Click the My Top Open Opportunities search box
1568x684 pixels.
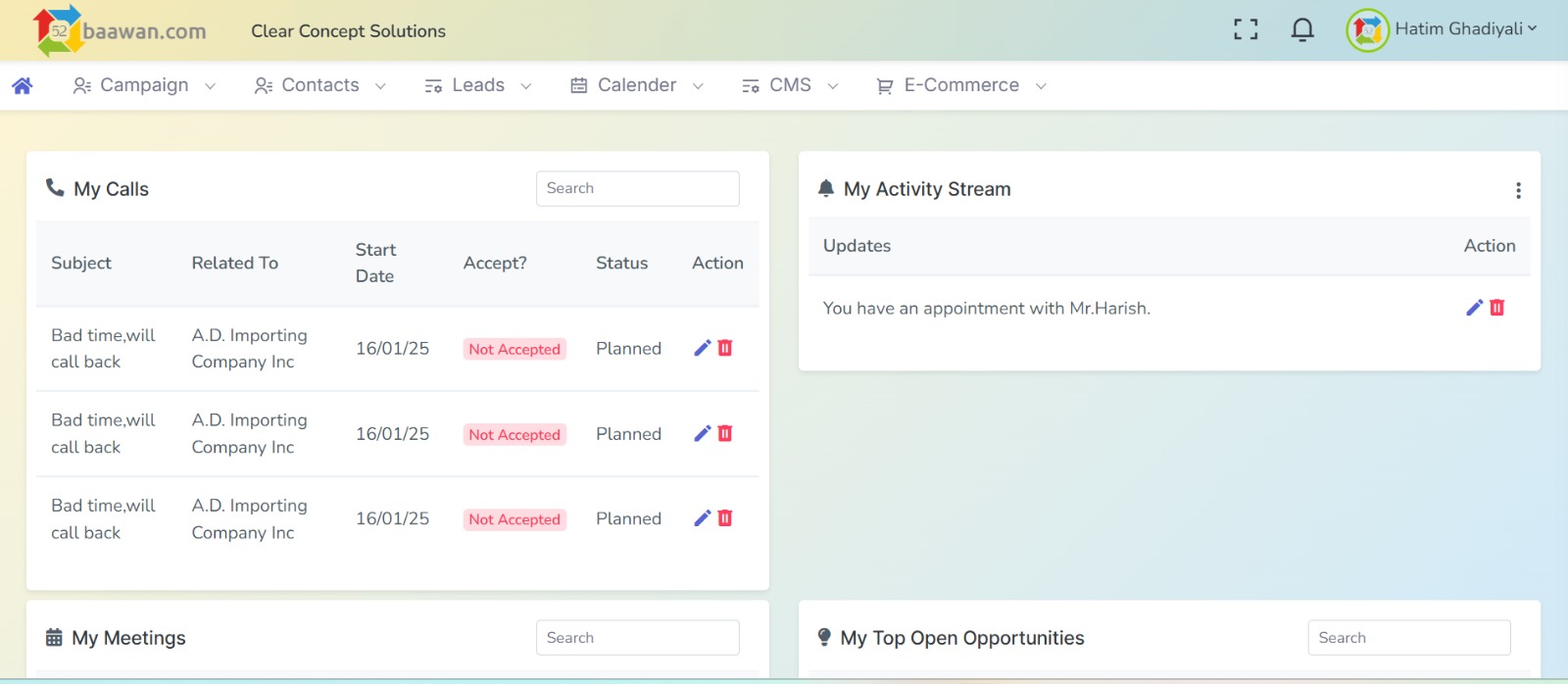pos(1408,637)
